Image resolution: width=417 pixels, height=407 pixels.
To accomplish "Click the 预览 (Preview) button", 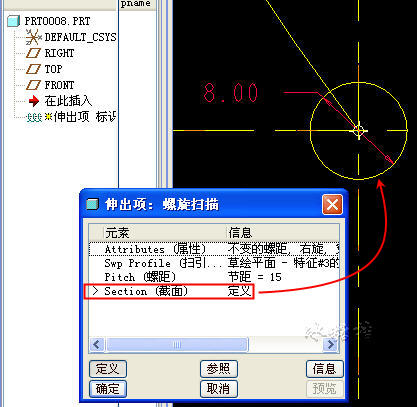I will tap(325, 389).
